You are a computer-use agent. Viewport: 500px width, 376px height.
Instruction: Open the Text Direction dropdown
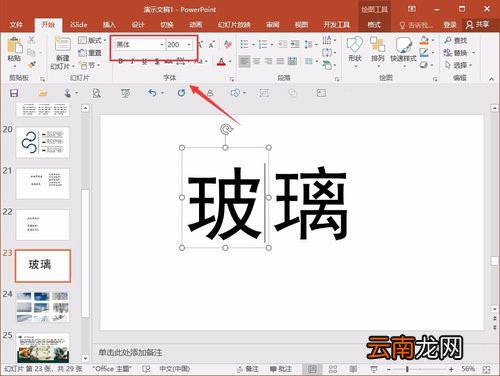pyautogui.click(x=329, y=40)
